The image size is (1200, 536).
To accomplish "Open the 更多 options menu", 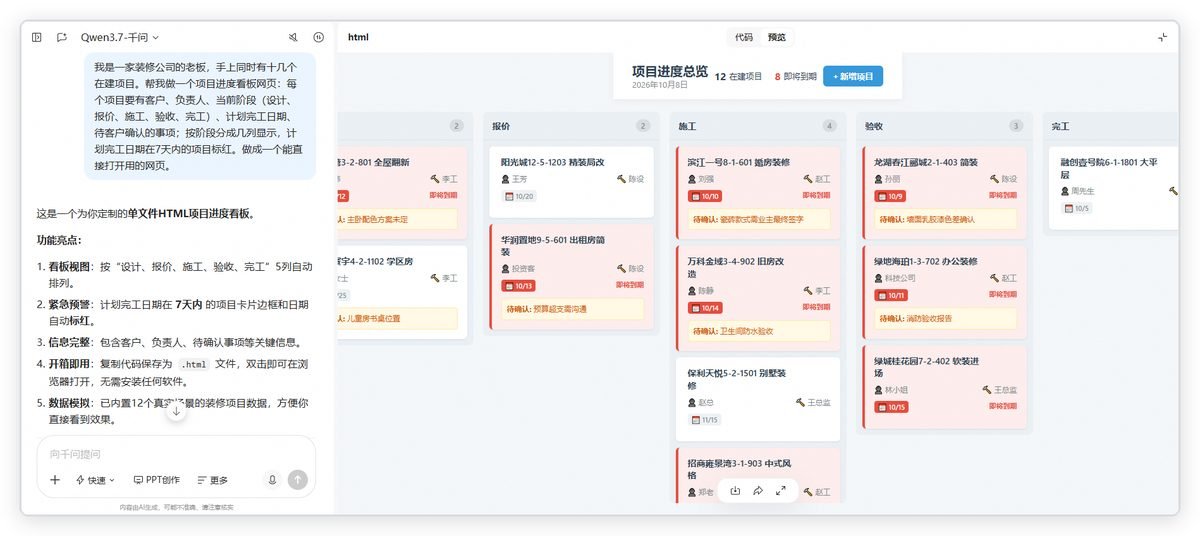I will [x=212, y=480].
